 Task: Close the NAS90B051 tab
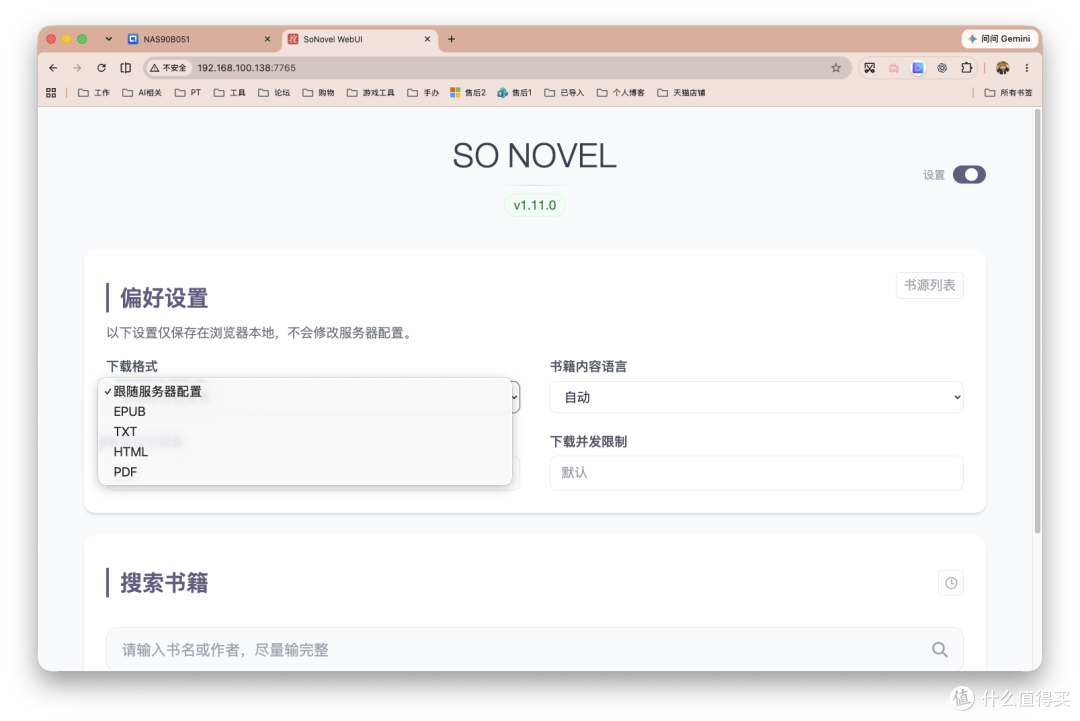tap(267, 39)
